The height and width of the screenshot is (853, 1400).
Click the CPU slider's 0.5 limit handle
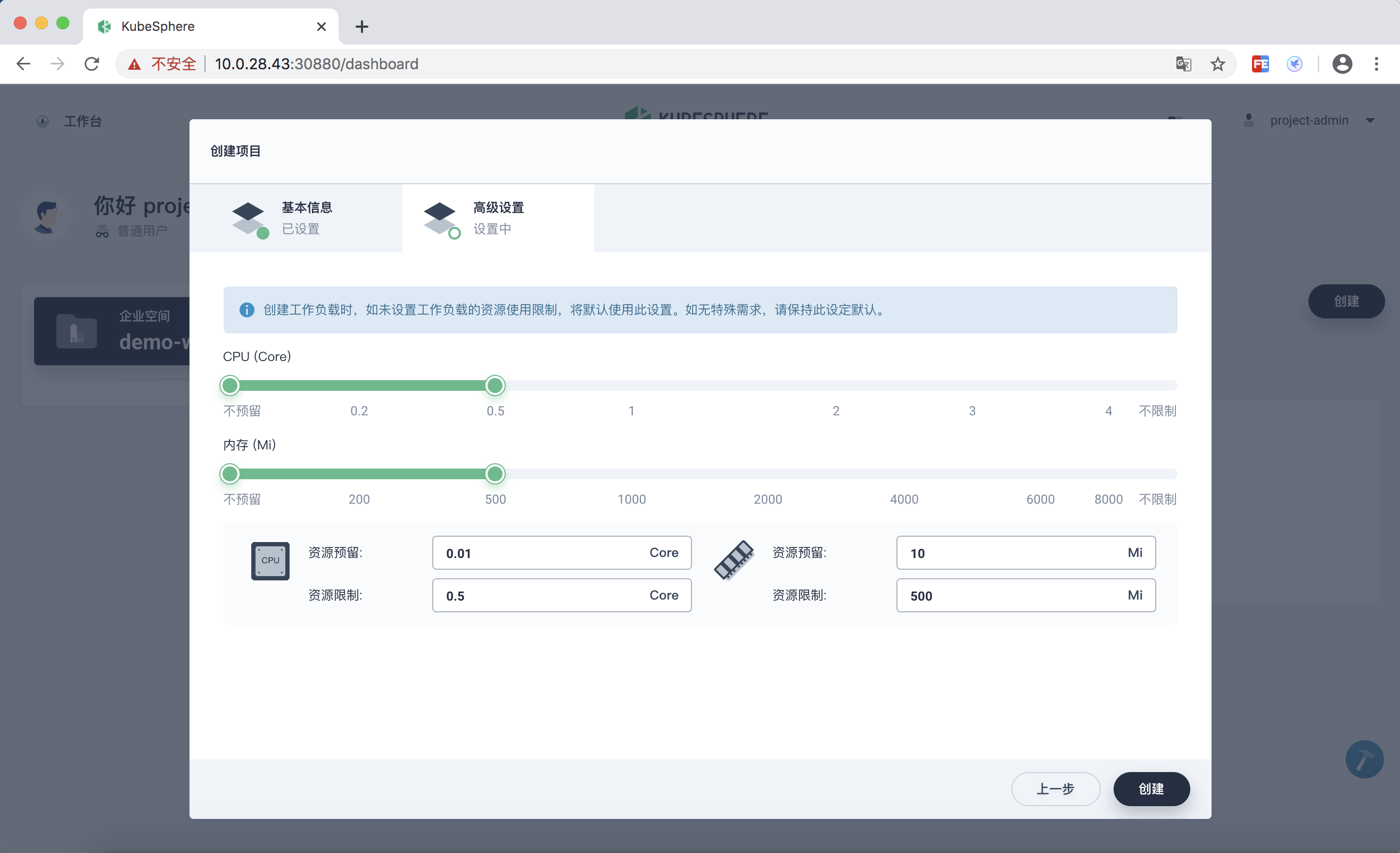pos(495,386)
